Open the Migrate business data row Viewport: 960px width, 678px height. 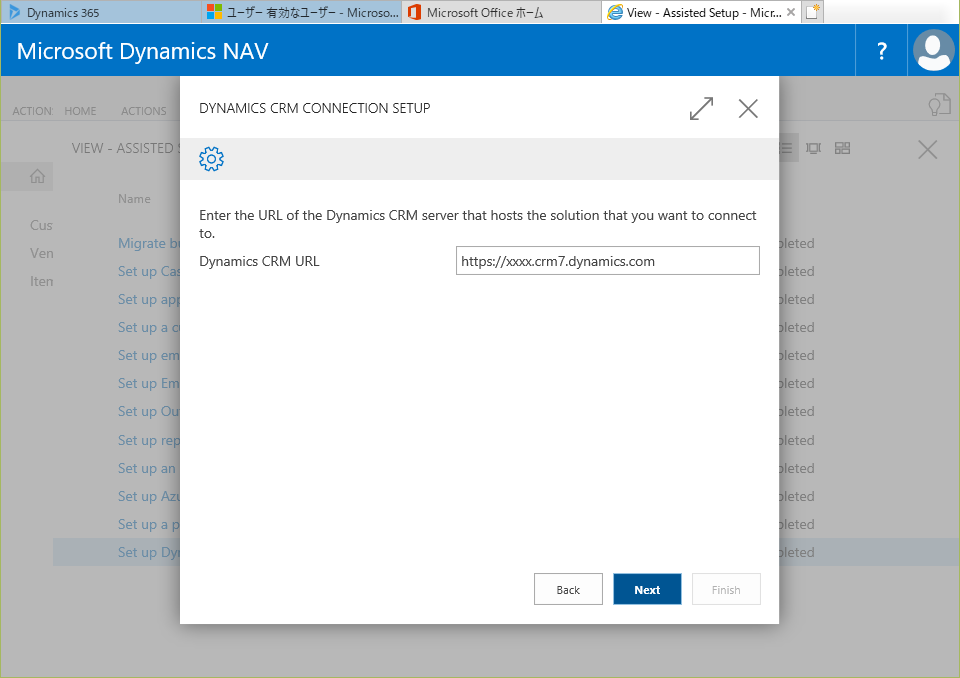[x=149, y=243]
